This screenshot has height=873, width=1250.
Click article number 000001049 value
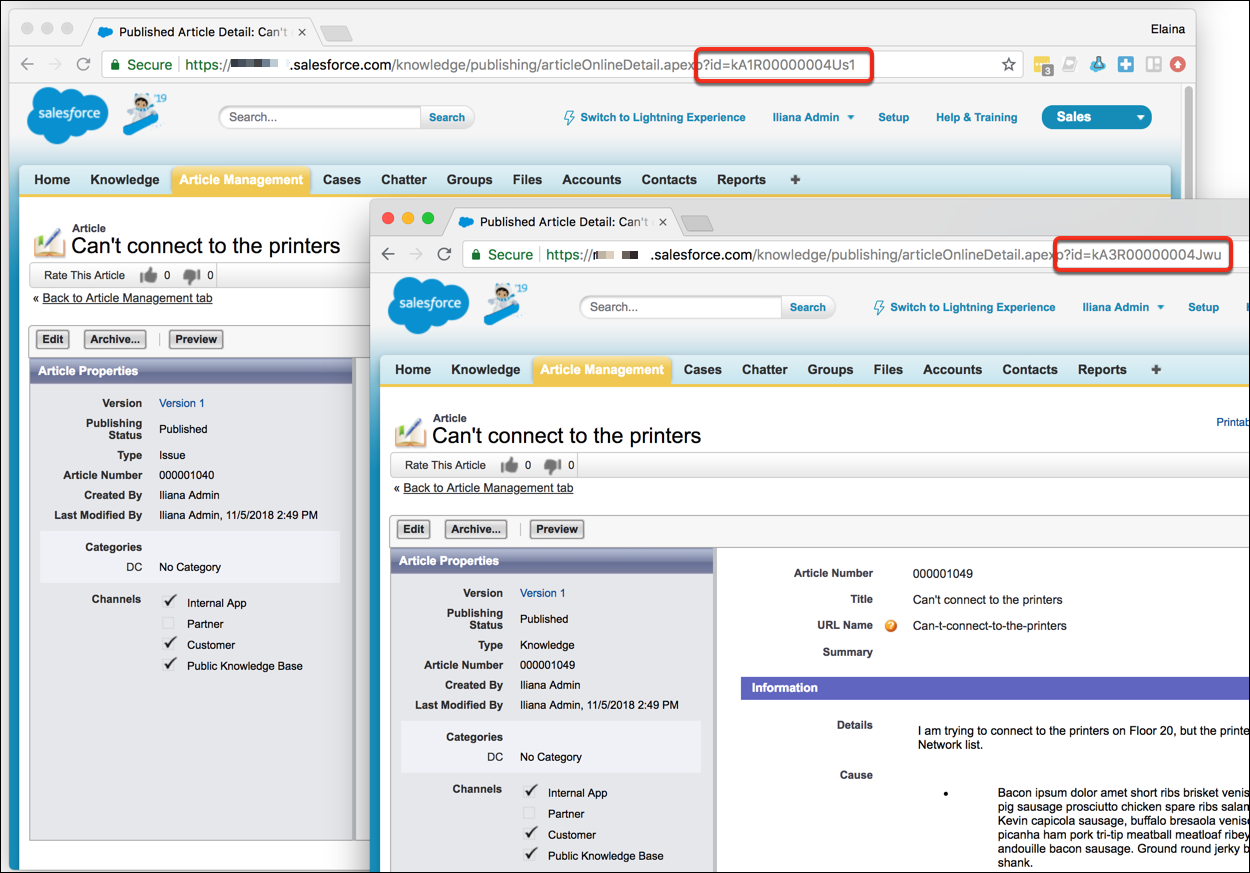[943, 574]
